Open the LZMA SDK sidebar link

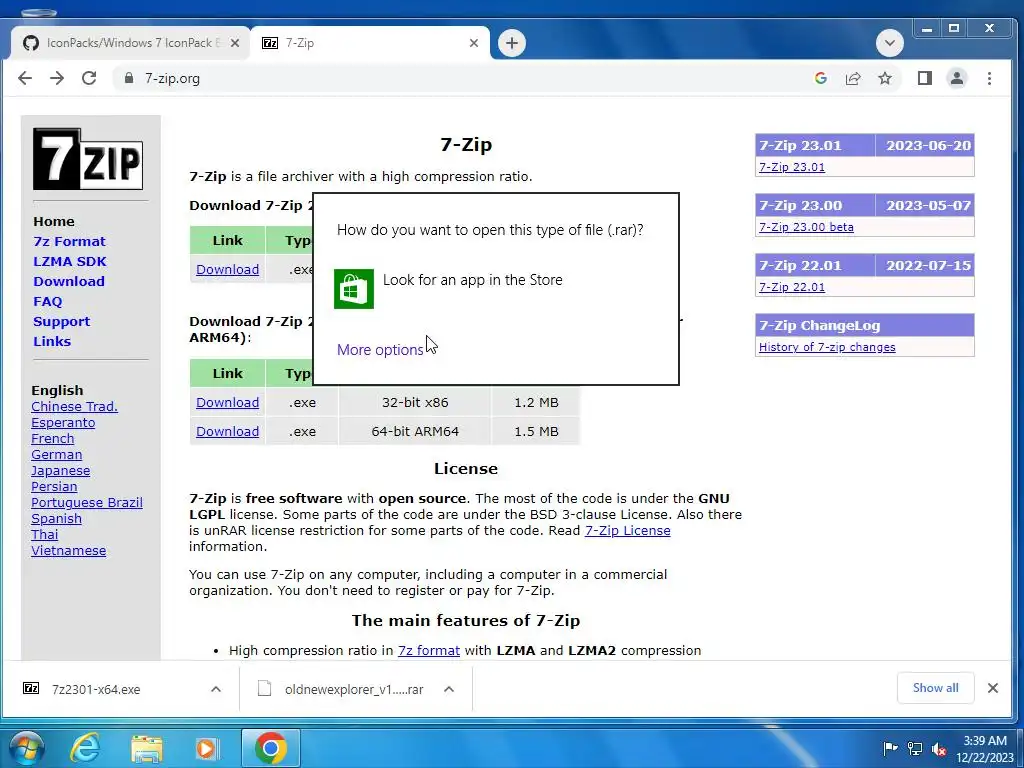tap(69, 261)
